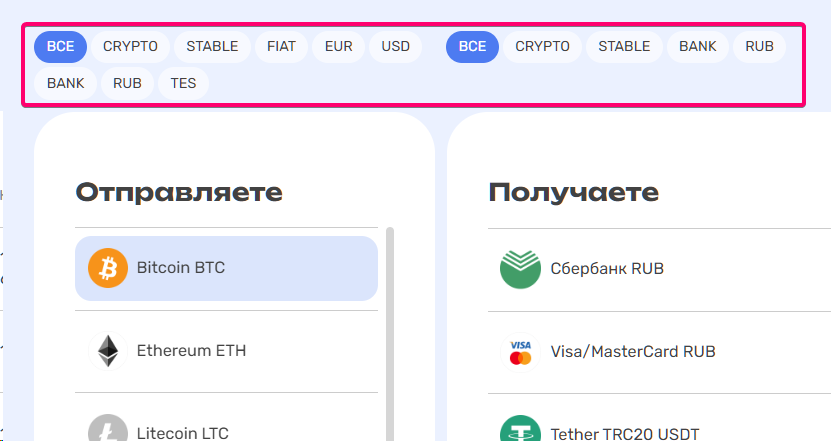This screenshot has height=441, width=831.
Task: Click the Visa/MasterCard card logo icon
Action: coord(520,352)
